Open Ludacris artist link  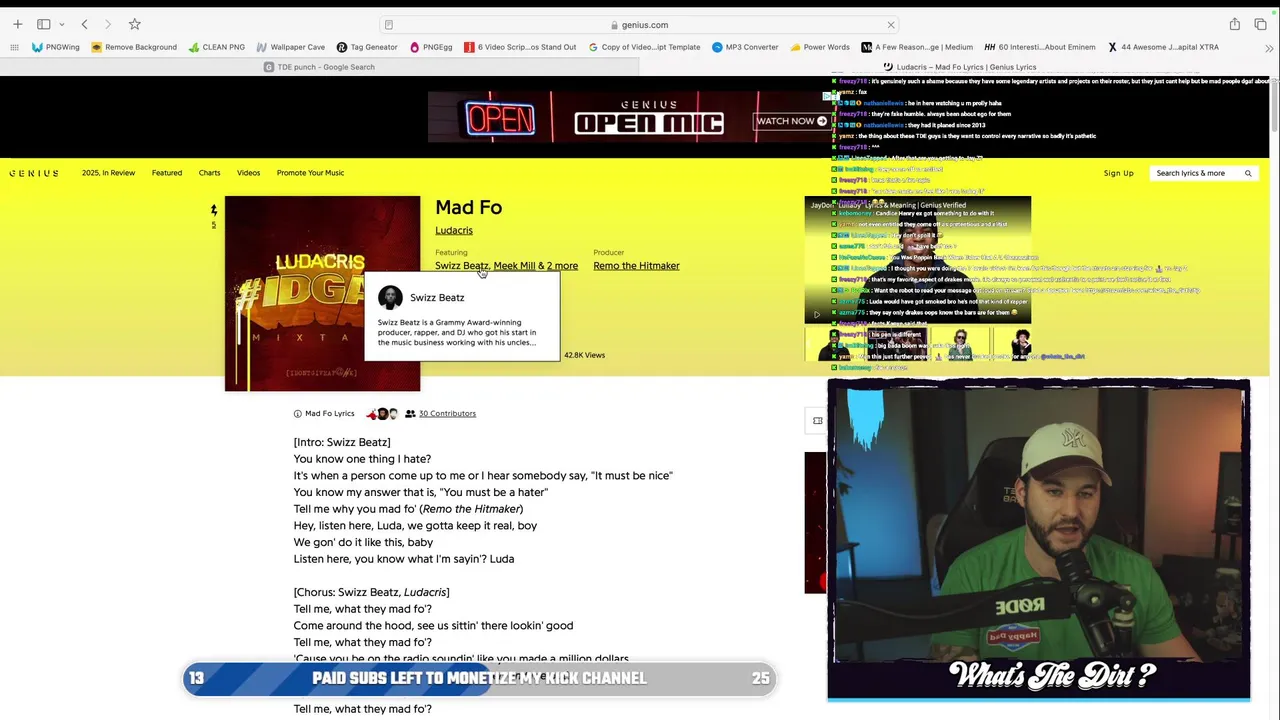[x=454, y=230]
